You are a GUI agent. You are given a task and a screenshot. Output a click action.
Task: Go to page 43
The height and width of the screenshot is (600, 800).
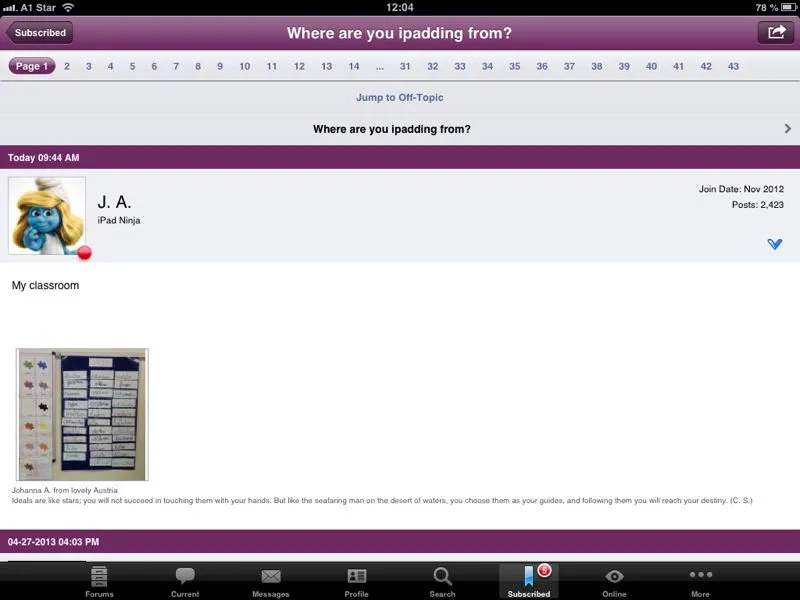point(733,67)
